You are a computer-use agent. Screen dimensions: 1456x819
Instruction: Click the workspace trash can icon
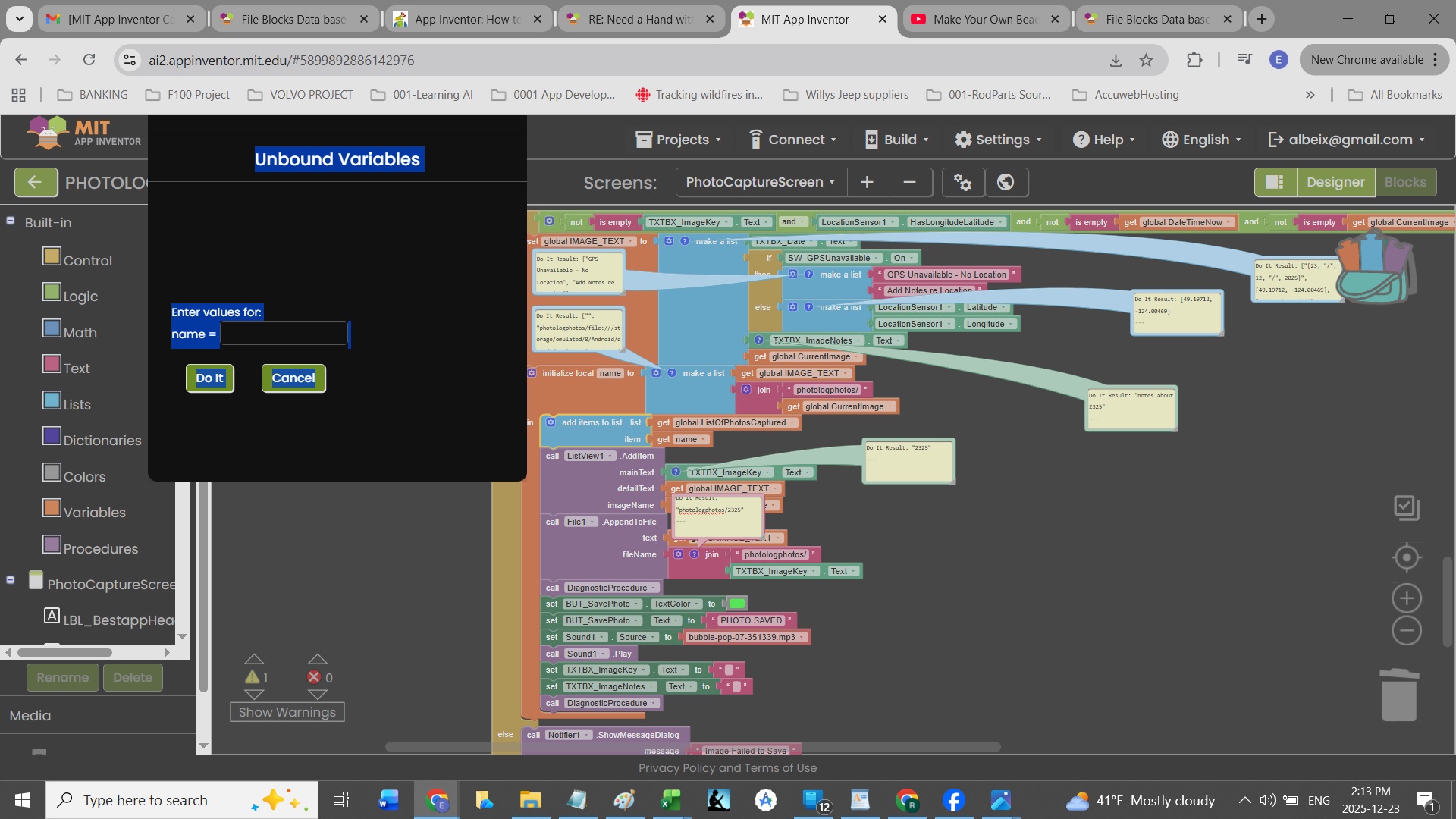point(1399,695)
